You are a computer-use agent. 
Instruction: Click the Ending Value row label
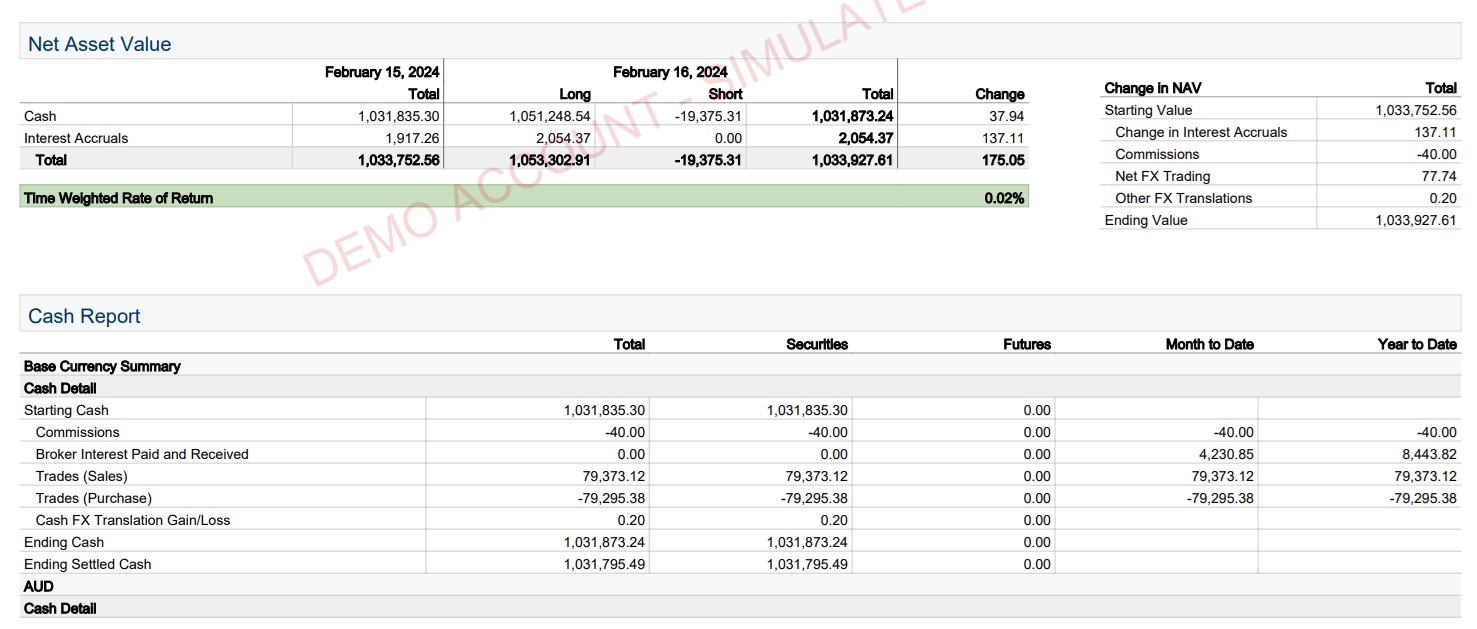coord(1146,220)
